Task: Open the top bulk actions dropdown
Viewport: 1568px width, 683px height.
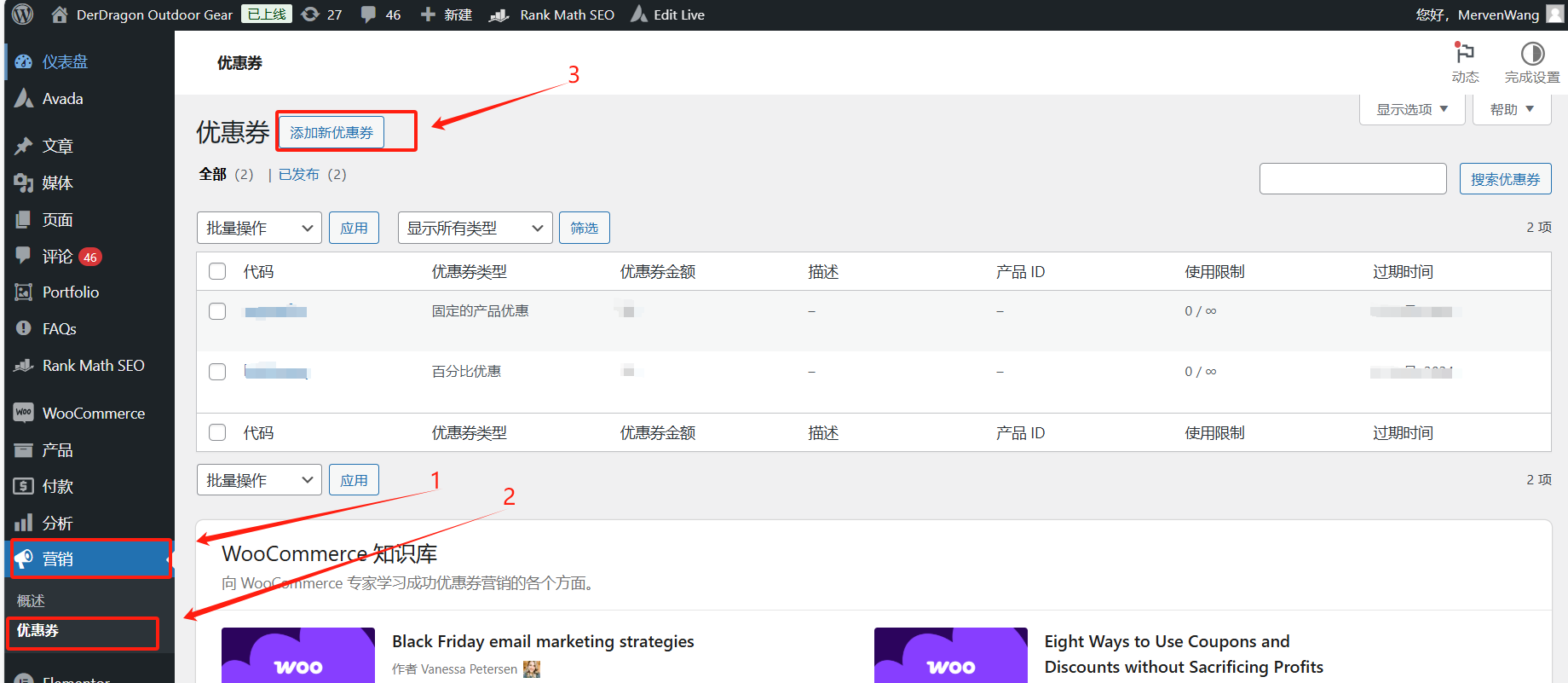Action: 259,228
